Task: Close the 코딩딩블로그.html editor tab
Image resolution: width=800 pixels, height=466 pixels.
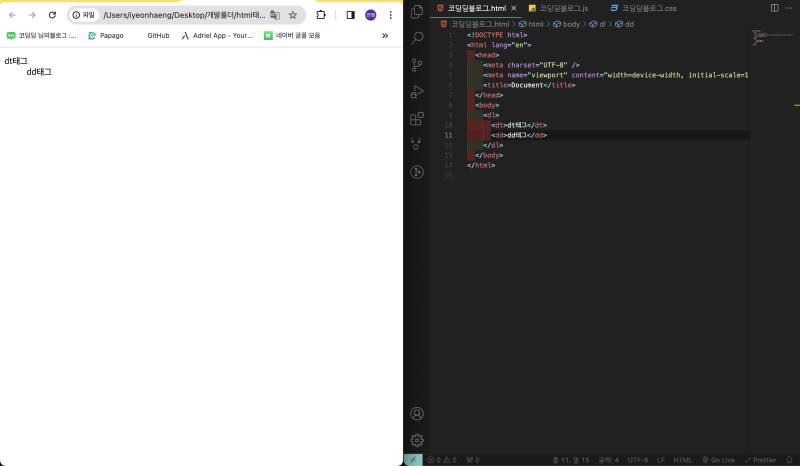Action: click(514, 8)
